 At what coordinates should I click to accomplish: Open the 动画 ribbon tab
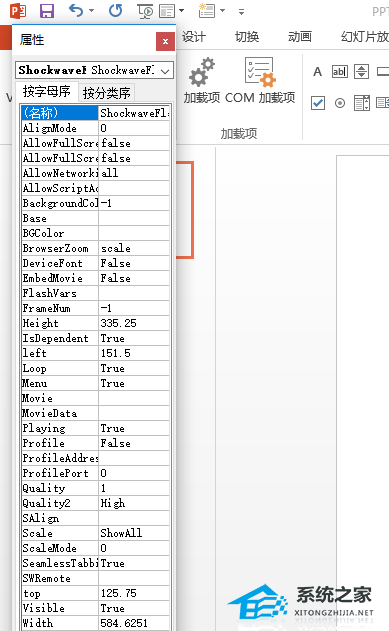point(300,37)
